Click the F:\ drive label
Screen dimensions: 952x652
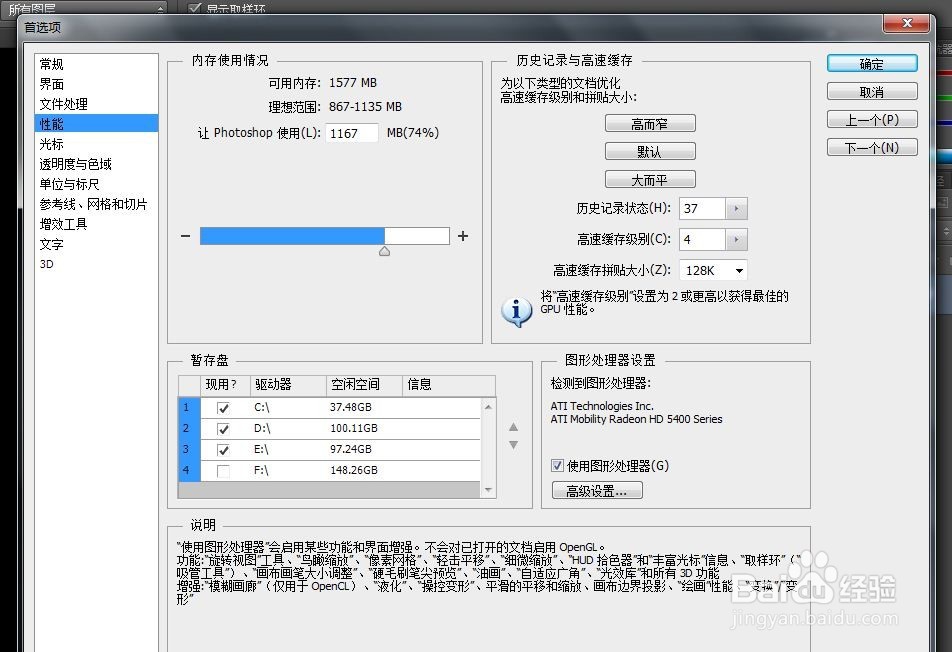click(x=262, y=470)
